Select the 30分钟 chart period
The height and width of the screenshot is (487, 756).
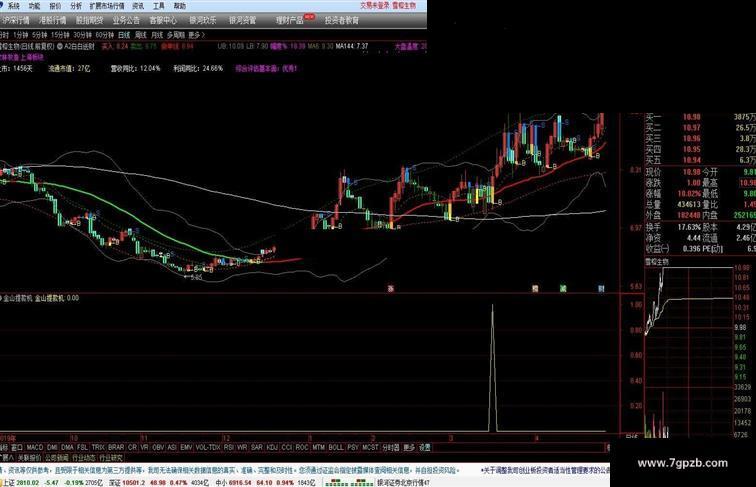pyautogui.click(x=82, y=35)
